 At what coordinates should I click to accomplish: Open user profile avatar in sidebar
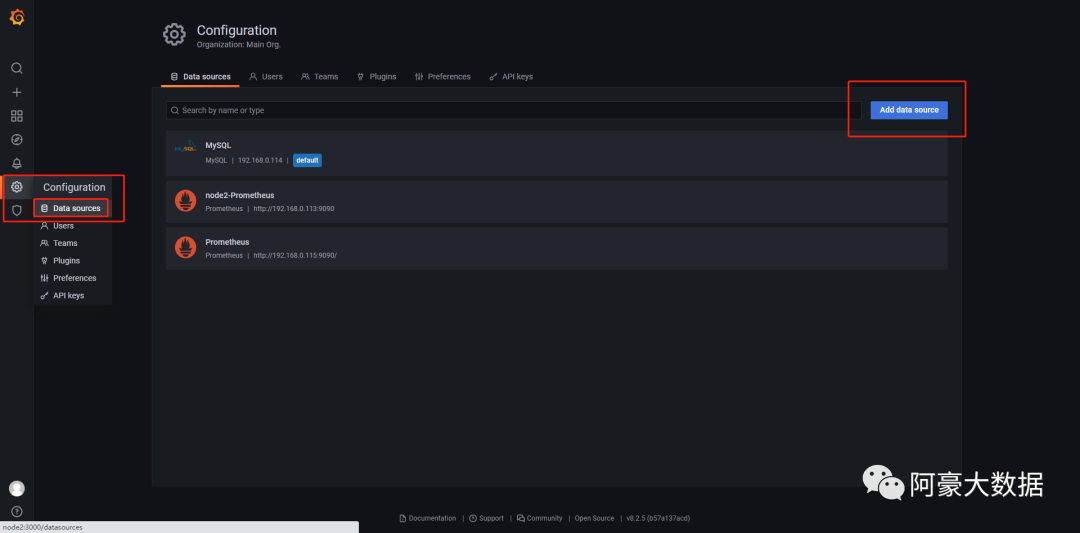(x=17, y=488)
